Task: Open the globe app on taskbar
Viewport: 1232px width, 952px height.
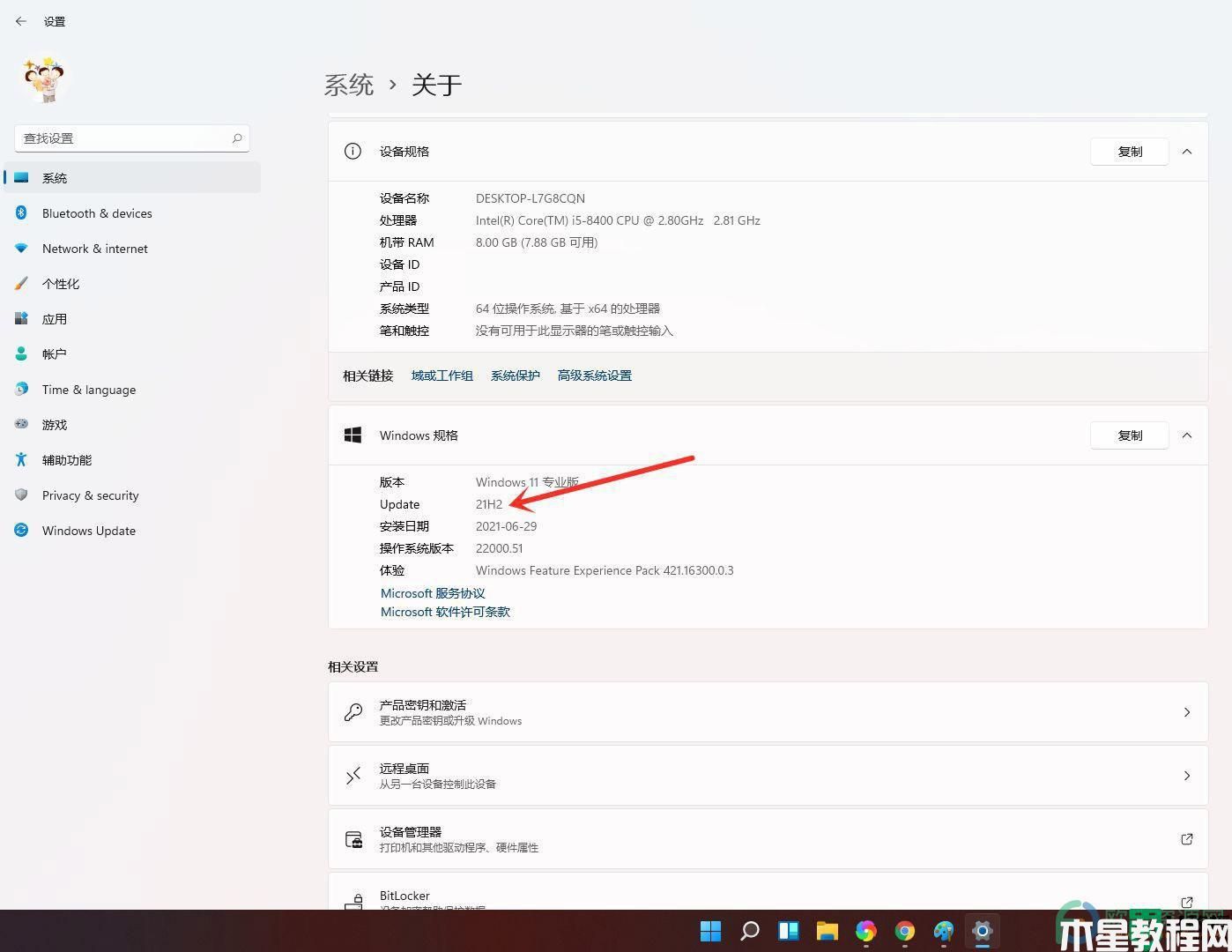Action: pyautogui.click(x=944, y=931)
